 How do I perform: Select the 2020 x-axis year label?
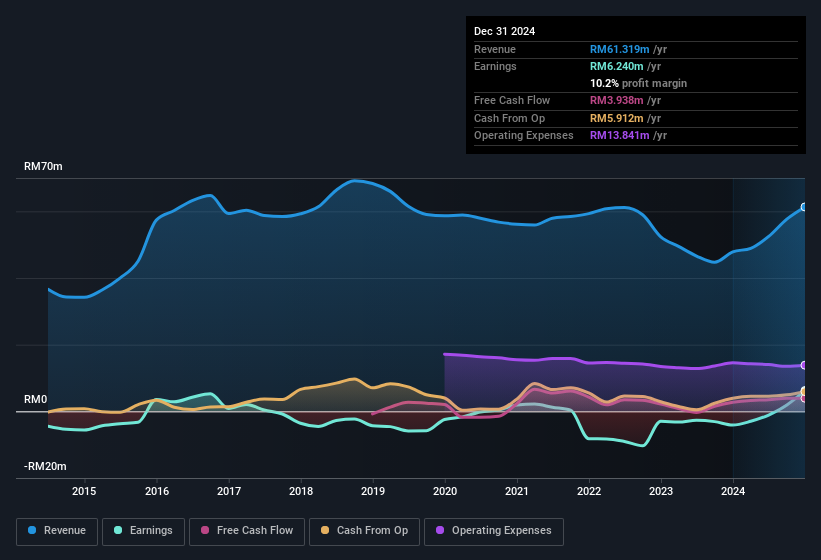click(x=445, y=491)
